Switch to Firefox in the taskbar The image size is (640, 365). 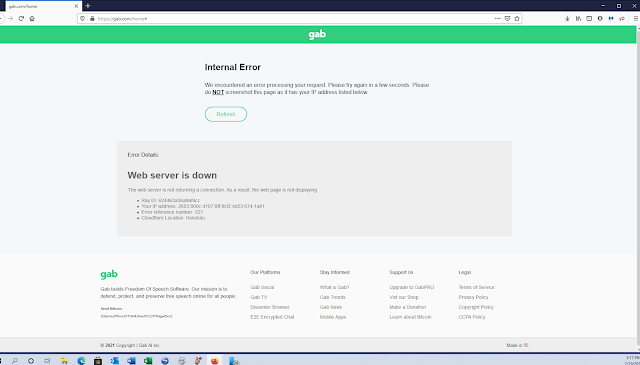coord(215,361)
